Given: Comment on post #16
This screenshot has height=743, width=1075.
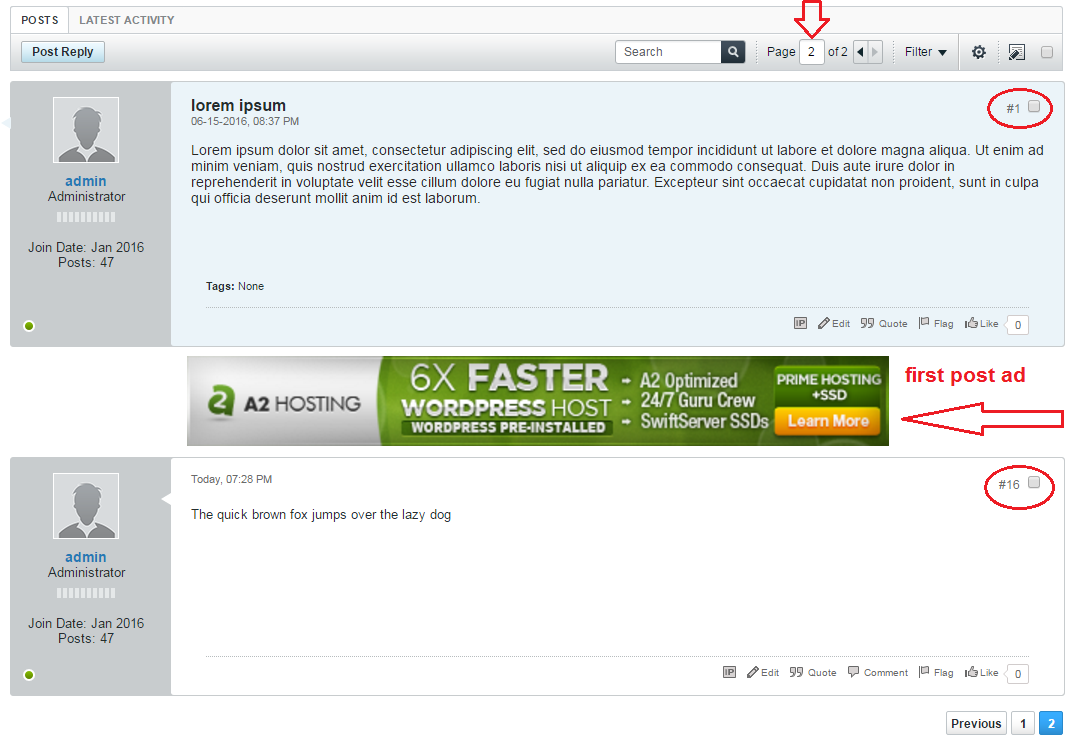Looking at the screenshot, I should click(878, 672).
